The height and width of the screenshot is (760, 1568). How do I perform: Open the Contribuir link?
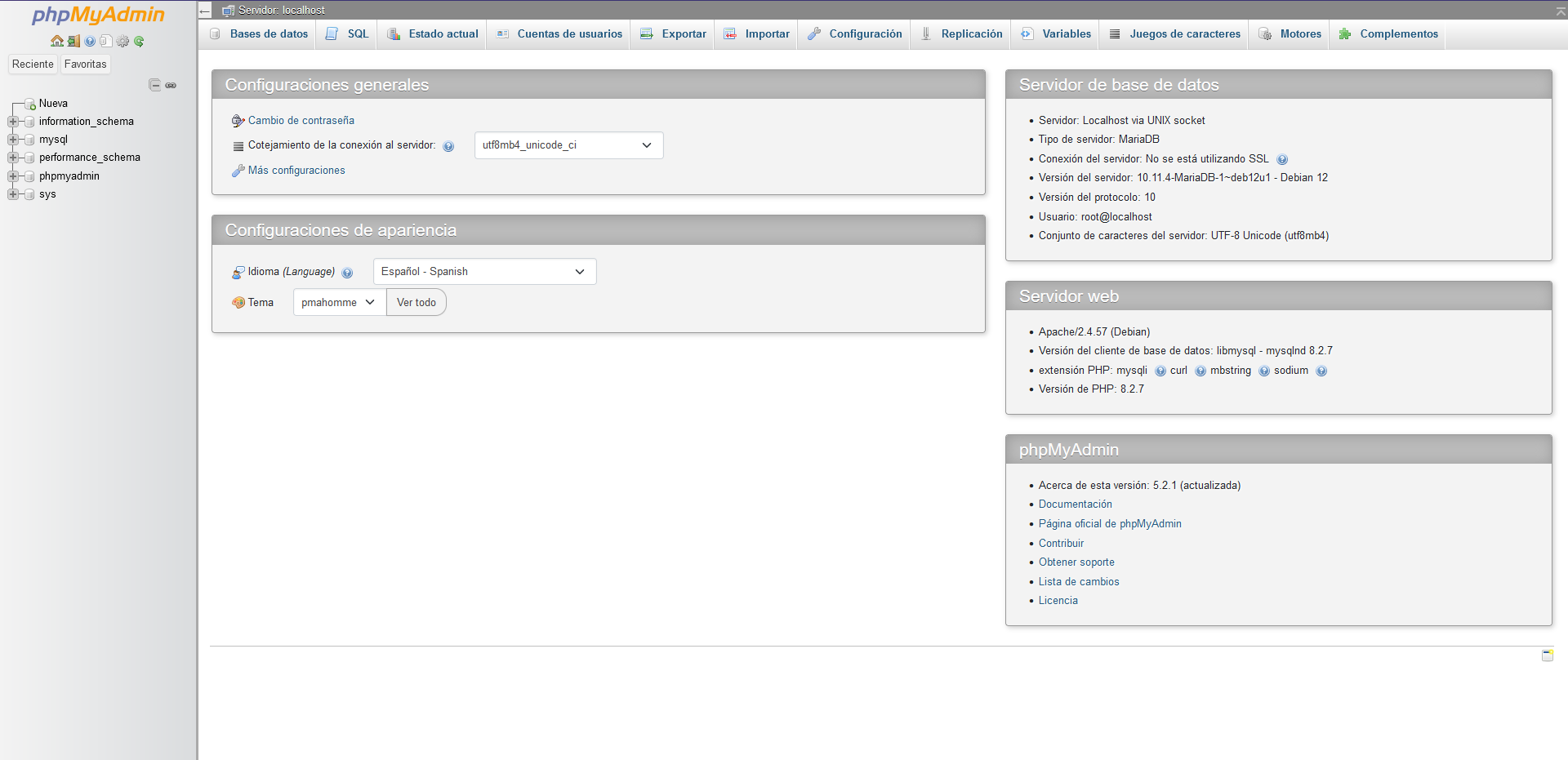coord(1061,544)
